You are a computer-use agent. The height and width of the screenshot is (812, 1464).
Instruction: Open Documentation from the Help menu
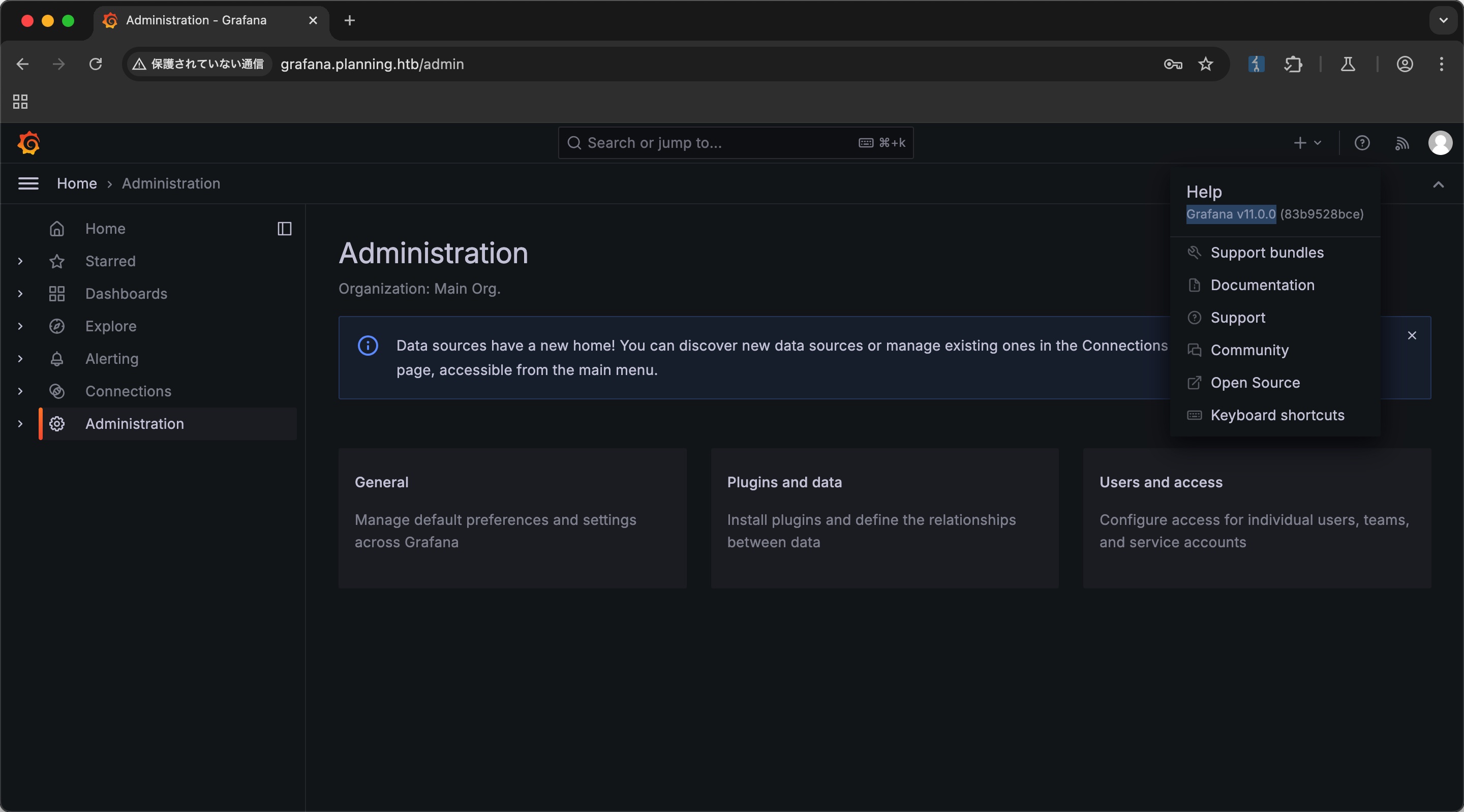pos(1262,285)
